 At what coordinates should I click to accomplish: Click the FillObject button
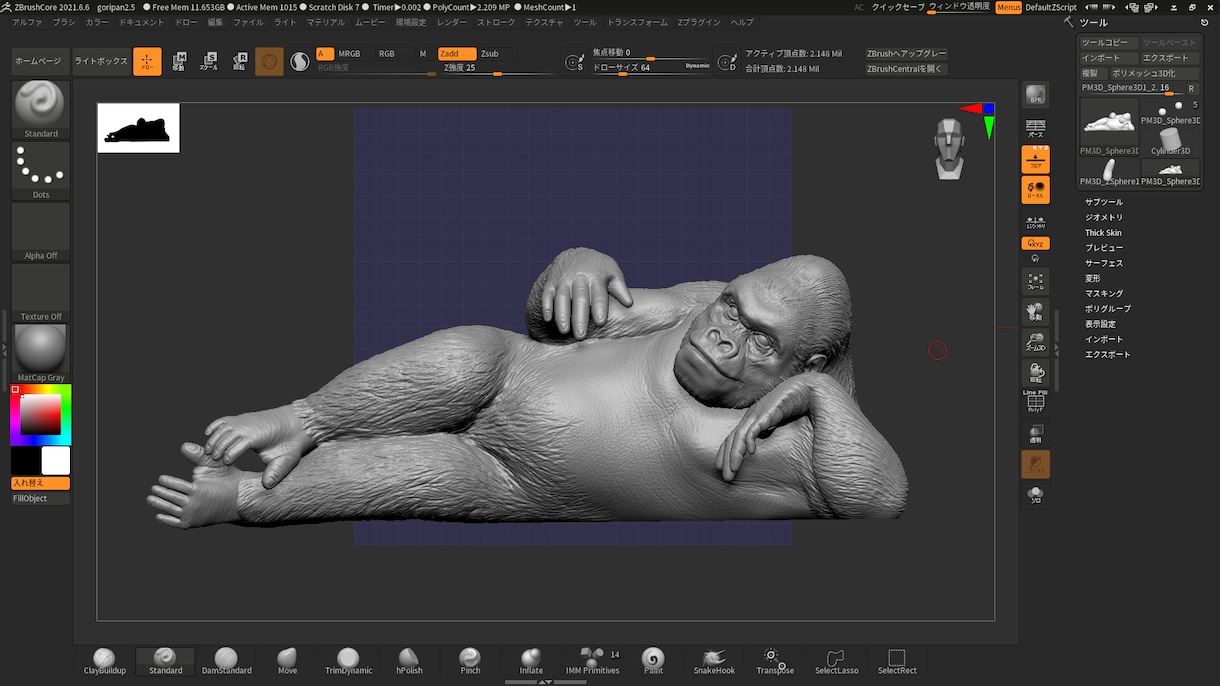pos(40,498)
